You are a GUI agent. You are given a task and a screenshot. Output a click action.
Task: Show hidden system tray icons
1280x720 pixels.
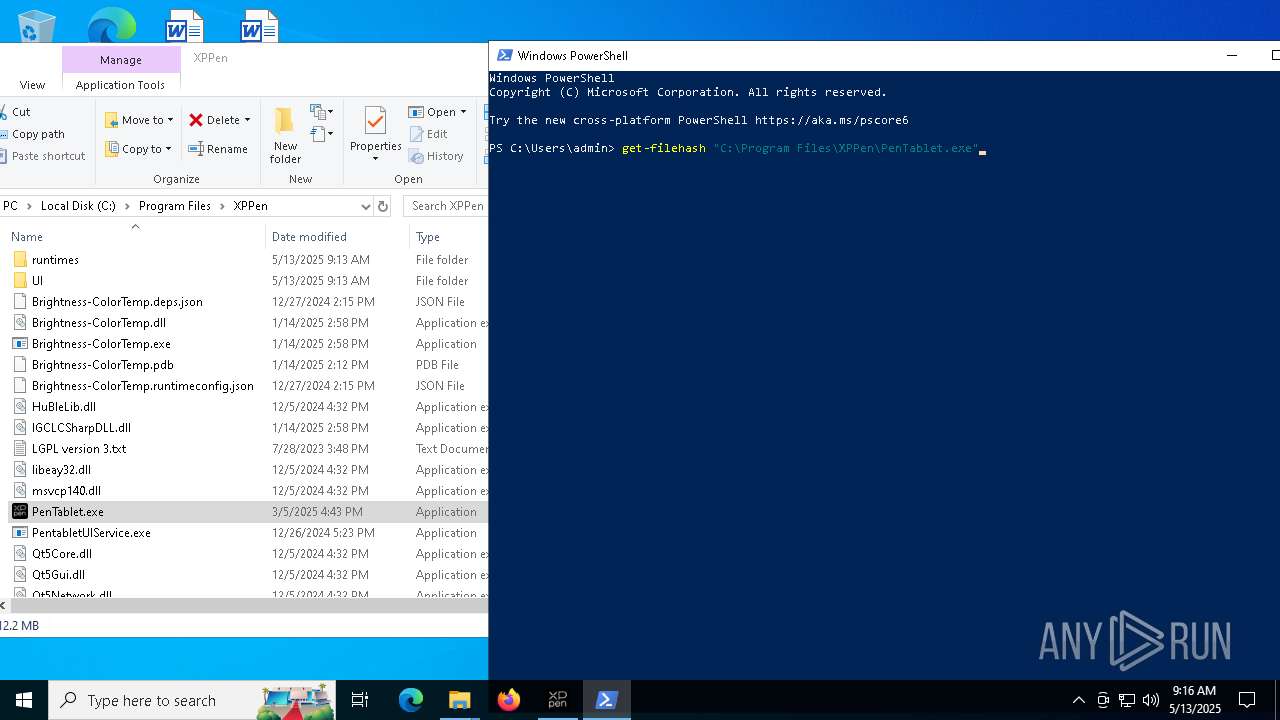[x=1078, y=700]
